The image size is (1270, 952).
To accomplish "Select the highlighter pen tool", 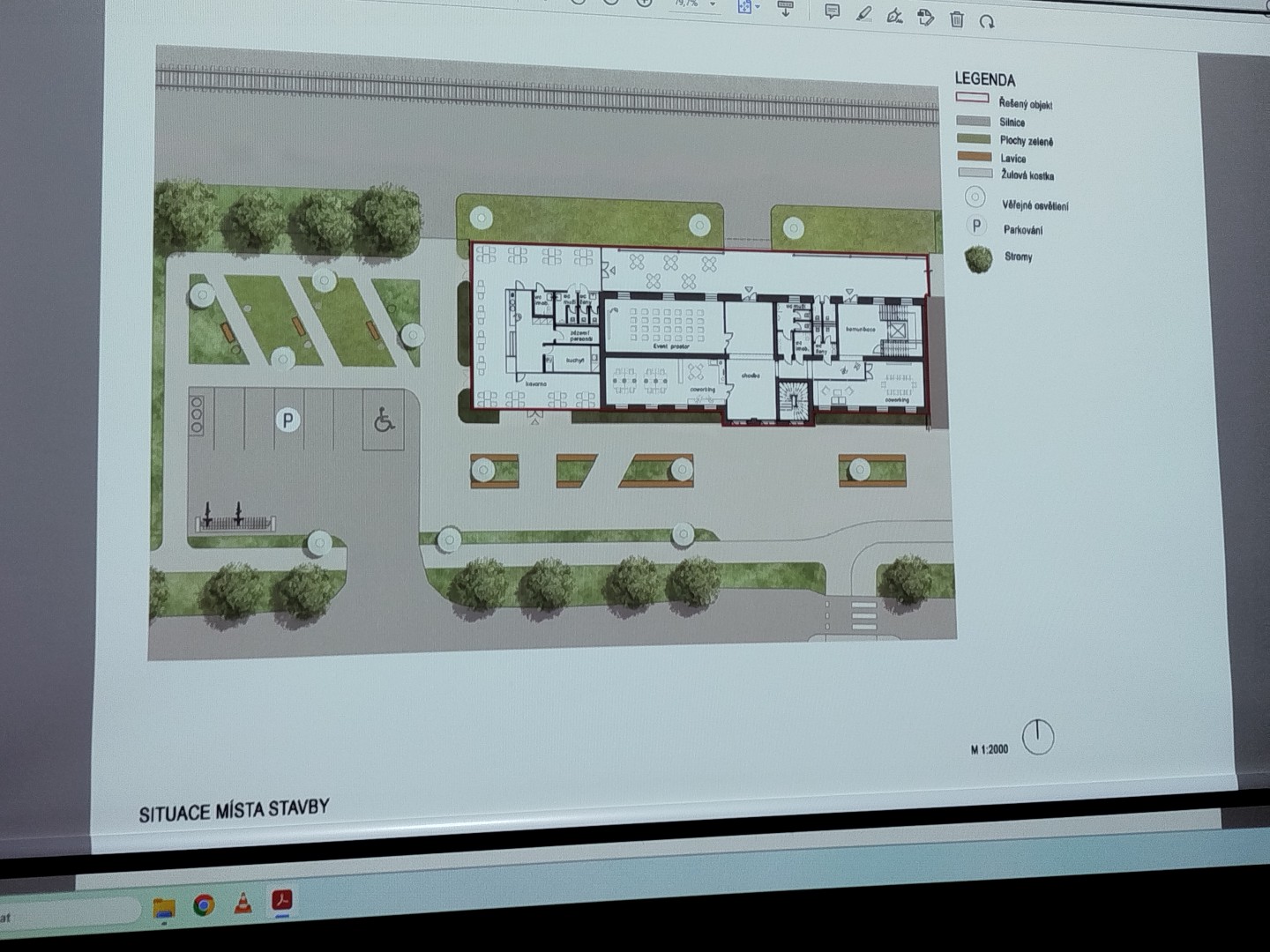I will (863, 14).
